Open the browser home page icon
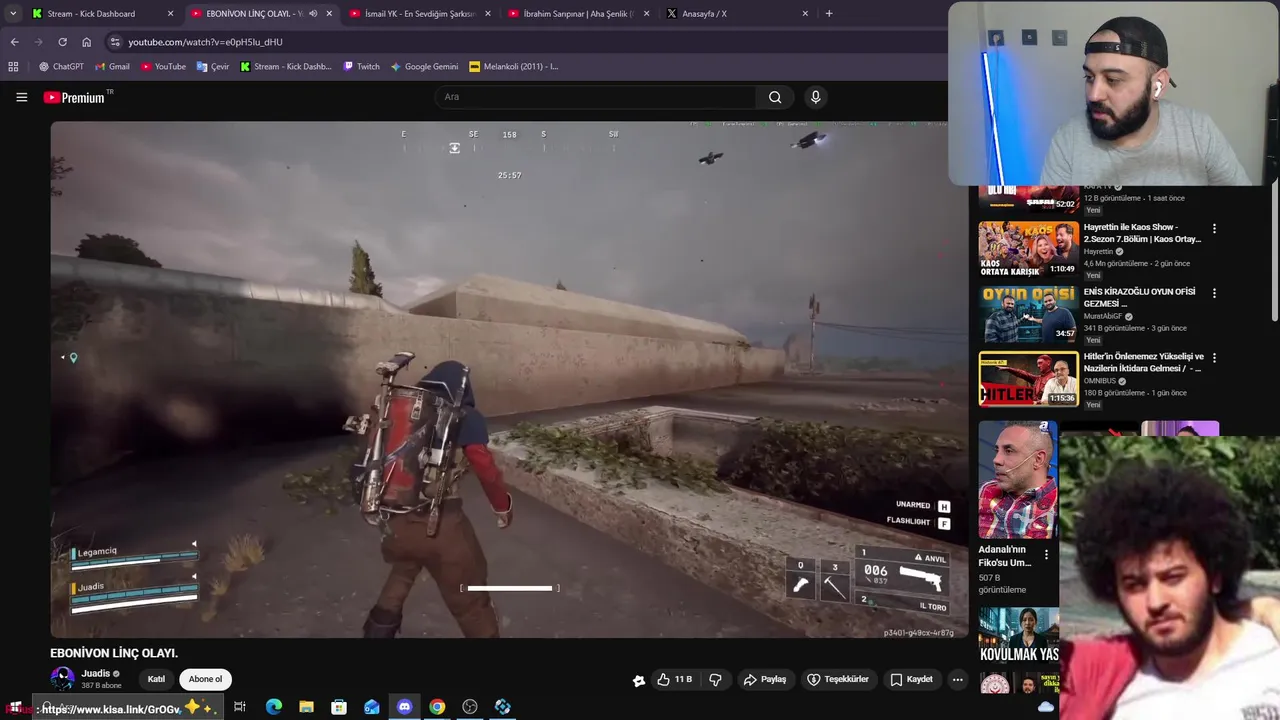The width and height of the screenshot is (1280, 720). coord(86,42)
